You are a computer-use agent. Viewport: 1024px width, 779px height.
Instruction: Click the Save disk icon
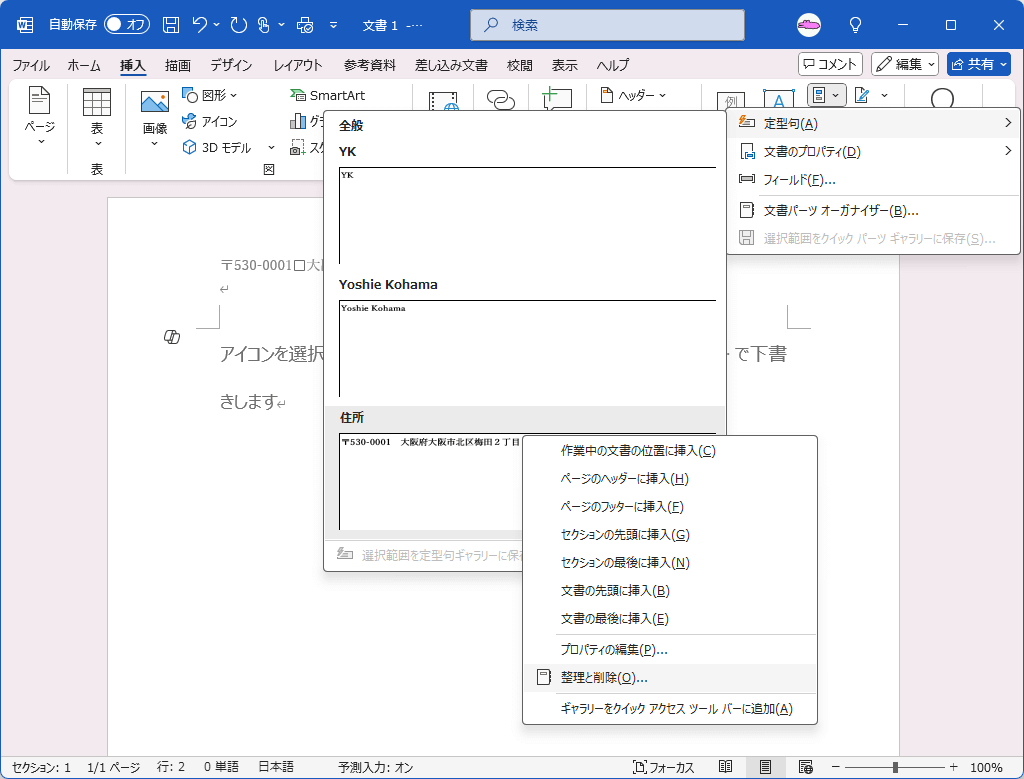click(x=171, y=25)
